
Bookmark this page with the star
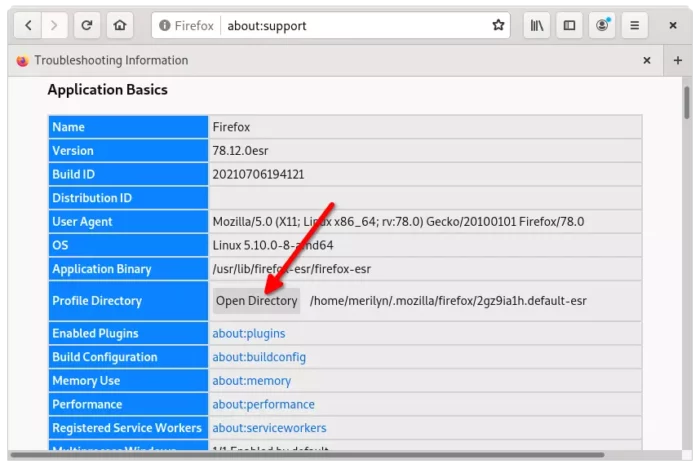pos(498,25)
